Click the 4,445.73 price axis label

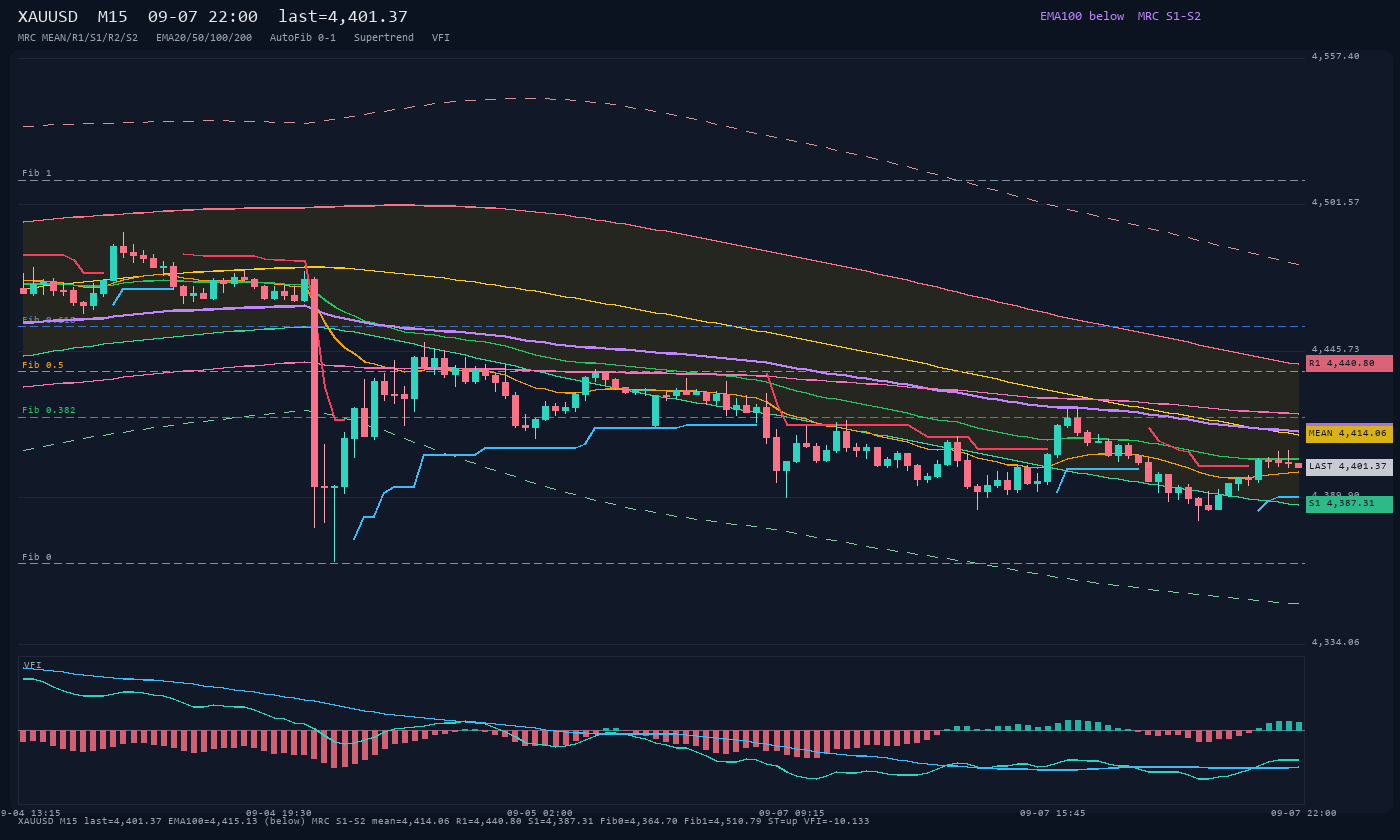pyautogui.click(x=1336, y=349)
